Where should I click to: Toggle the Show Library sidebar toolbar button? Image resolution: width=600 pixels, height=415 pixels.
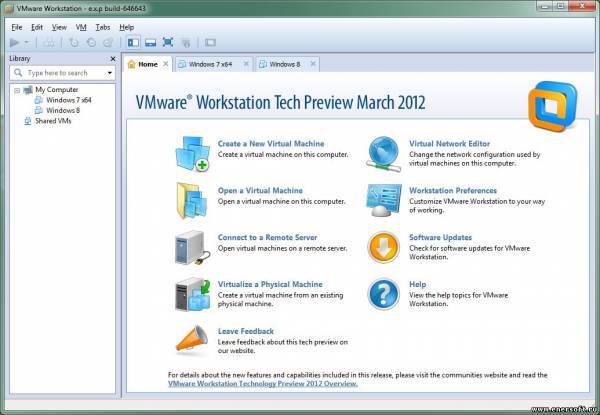pos(134,42)
